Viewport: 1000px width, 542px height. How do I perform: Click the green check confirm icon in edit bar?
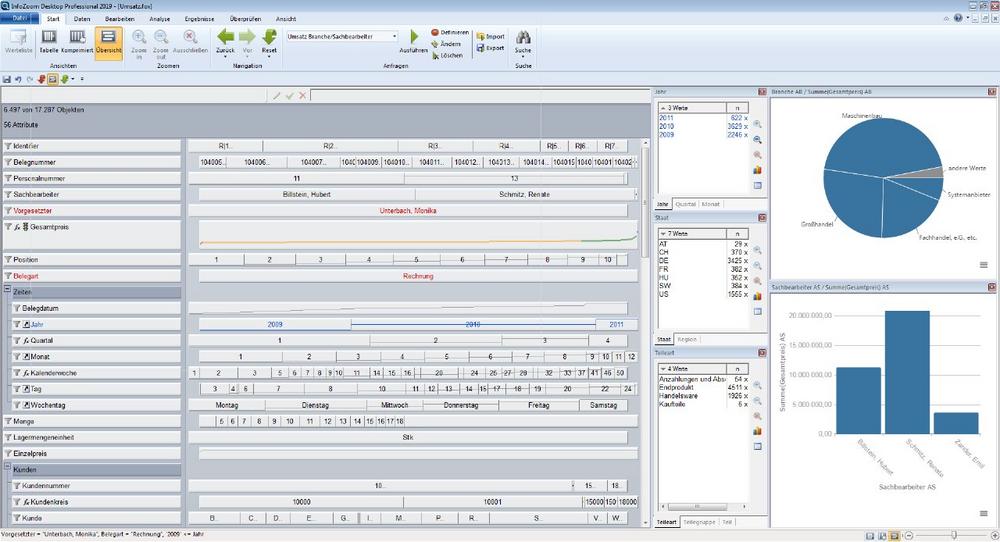pyautogui.click(x=290, y=96)
